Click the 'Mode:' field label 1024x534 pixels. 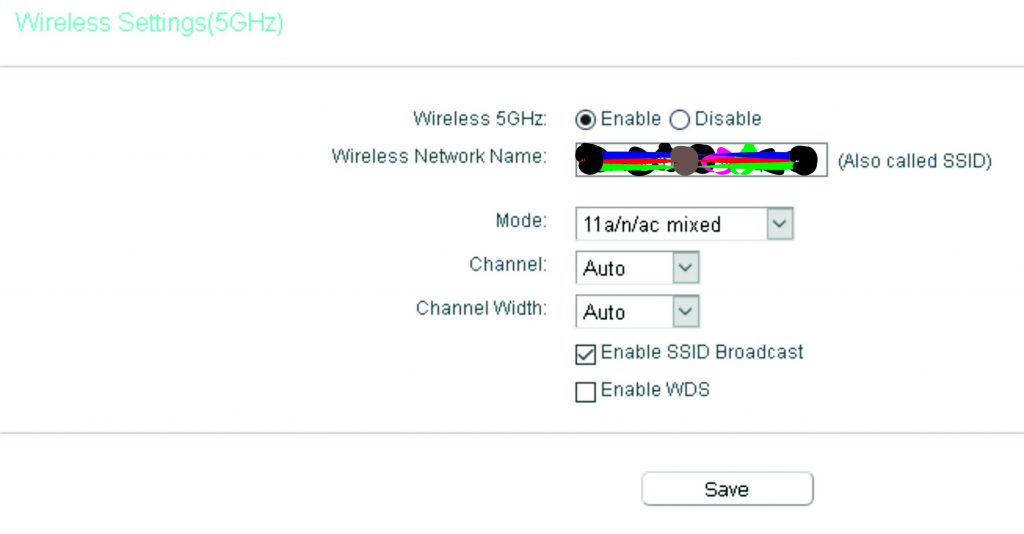521,221
